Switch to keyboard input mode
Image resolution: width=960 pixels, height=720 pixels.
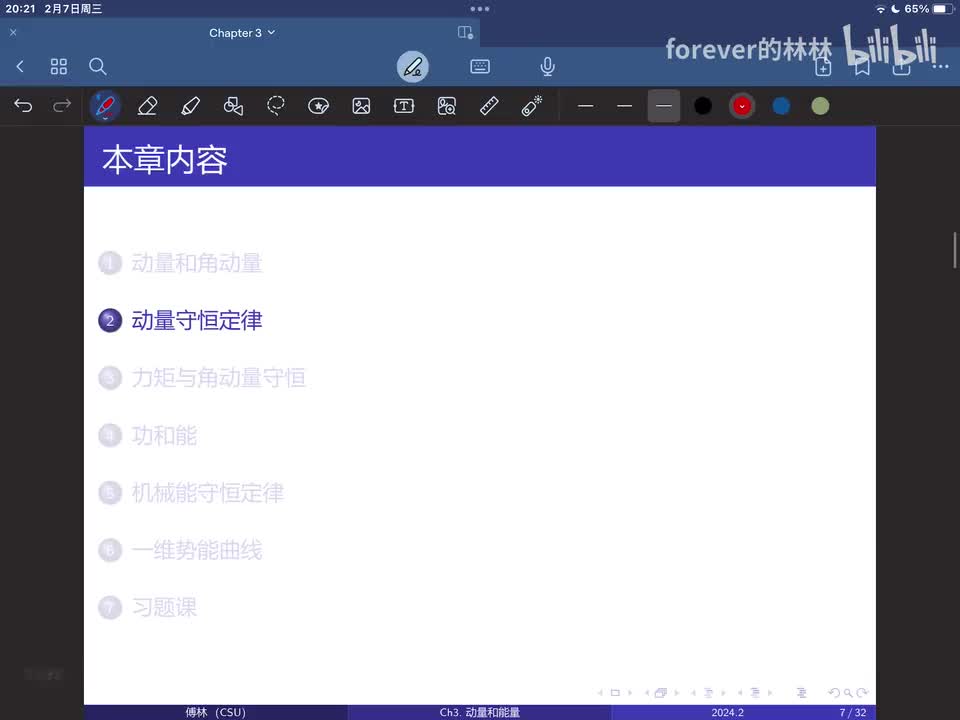(480, 66)
